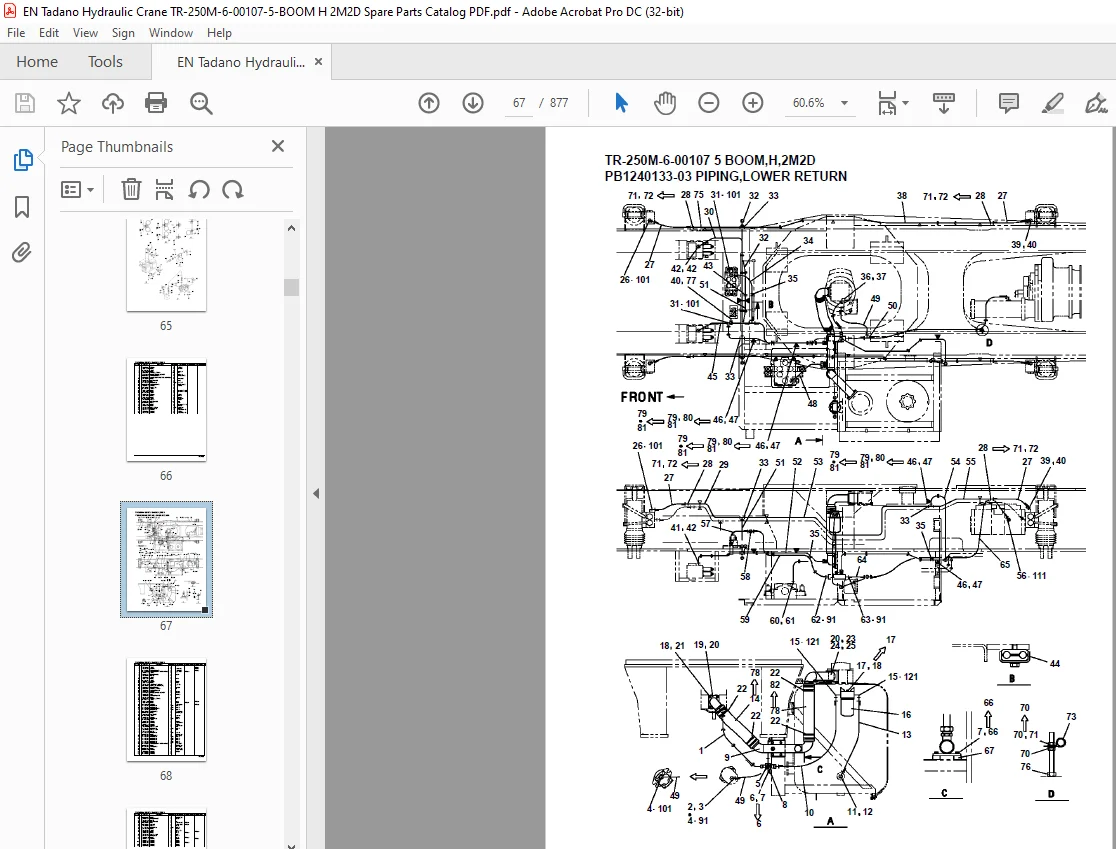
Task: Open the find text magnifier icon
Action: pyautogui.click(x=201, y=103)
